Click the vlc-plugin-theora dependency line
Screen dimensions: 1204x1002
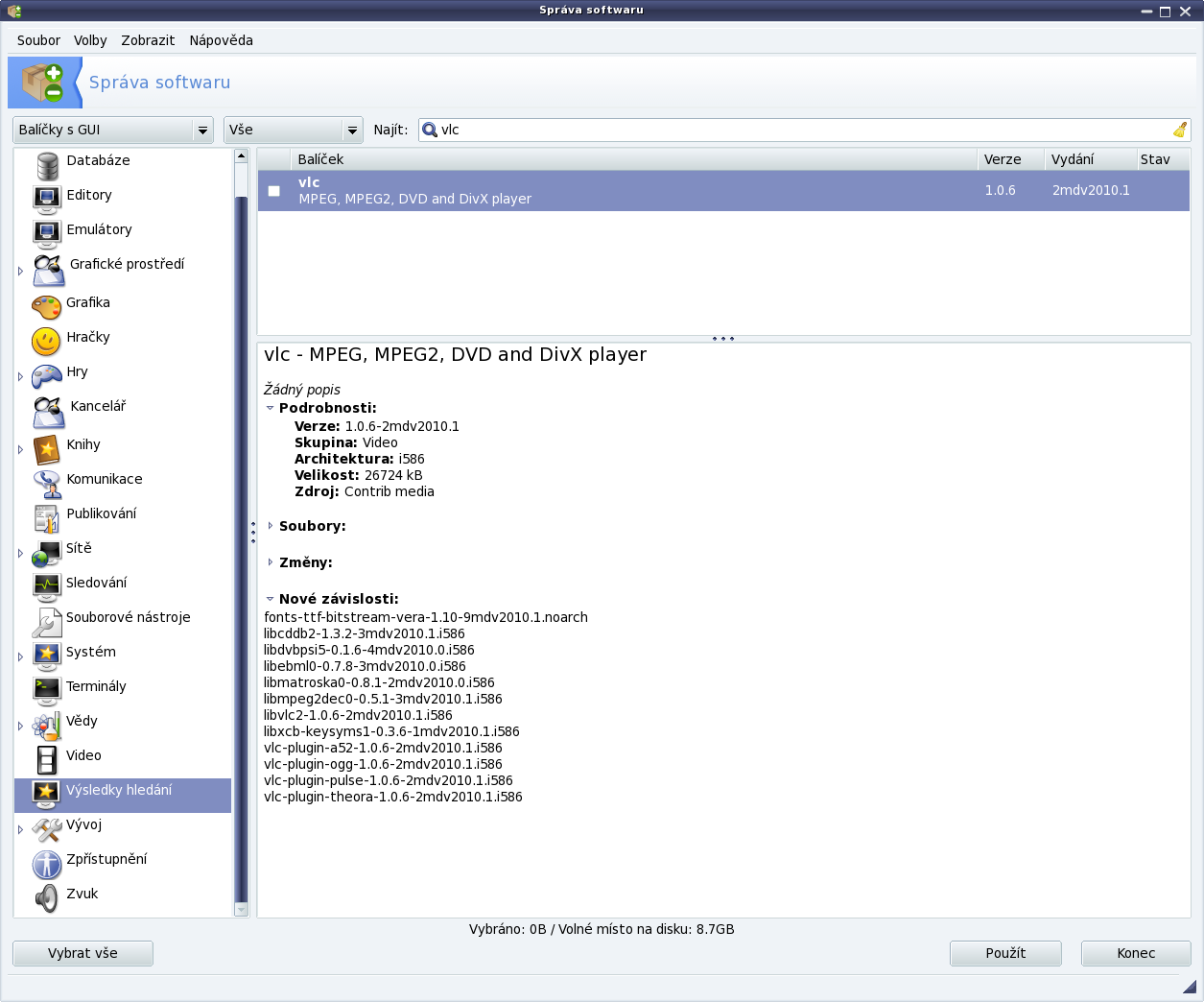click(x=392, y=797)
